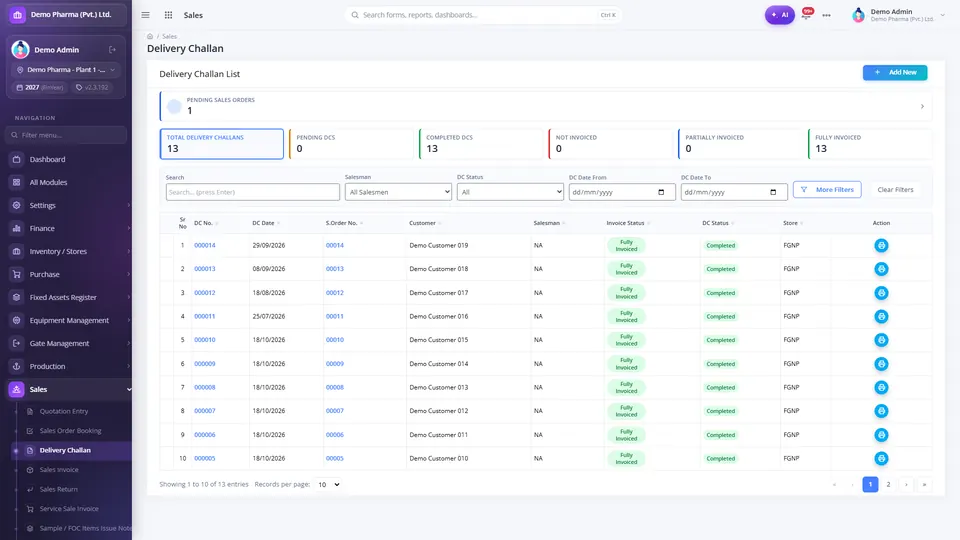Image resolution: width=960 pixels, height=540 pixels.
Task: Expand the top-right user account dropdown arrow
Action: tap(943, 15)
